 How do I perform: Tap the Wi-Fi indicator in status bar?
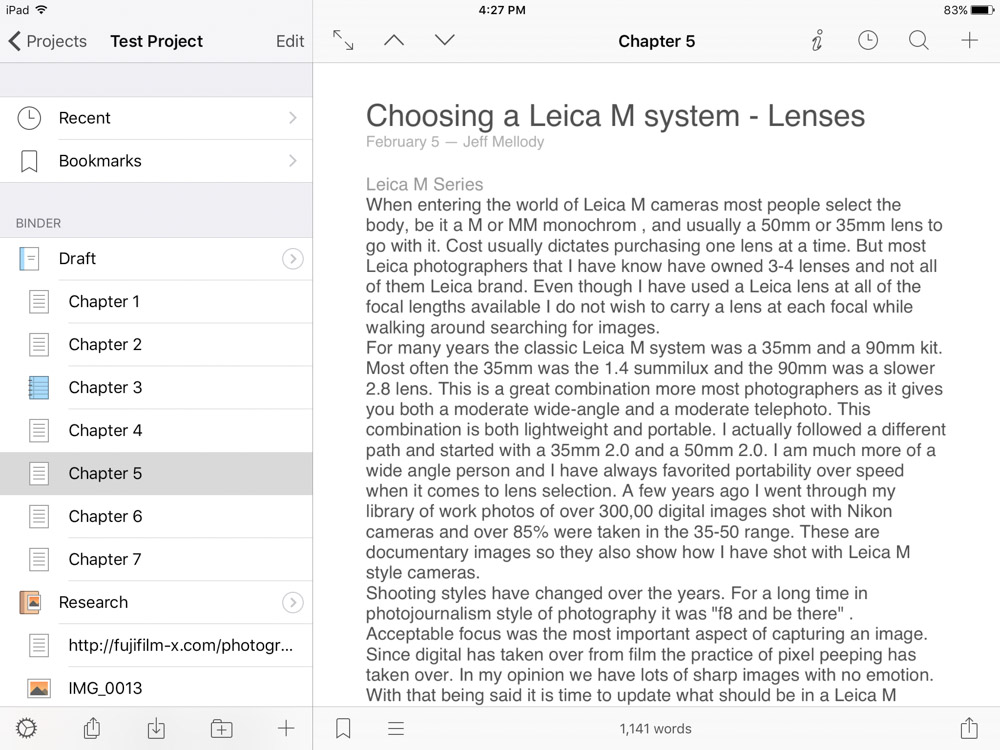[42, 10]
